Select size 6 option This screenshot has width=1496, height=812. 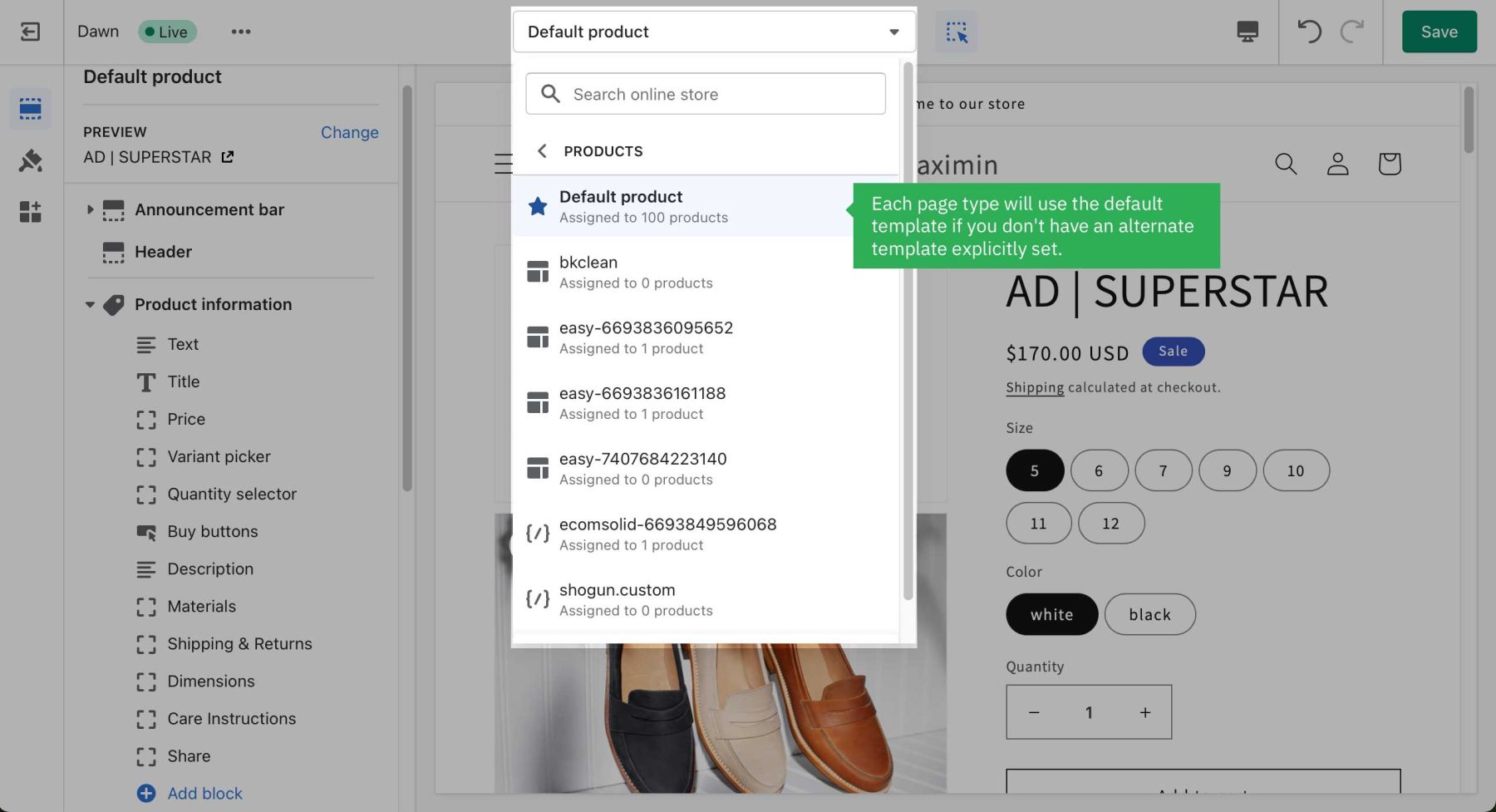1099,471
